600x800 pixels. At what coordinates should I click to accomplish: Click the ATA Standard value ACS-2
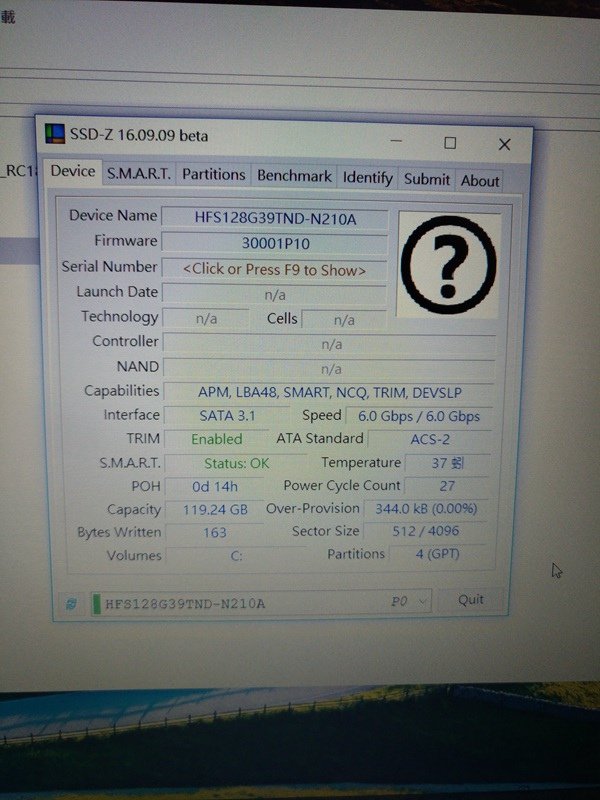pos(430,439)
